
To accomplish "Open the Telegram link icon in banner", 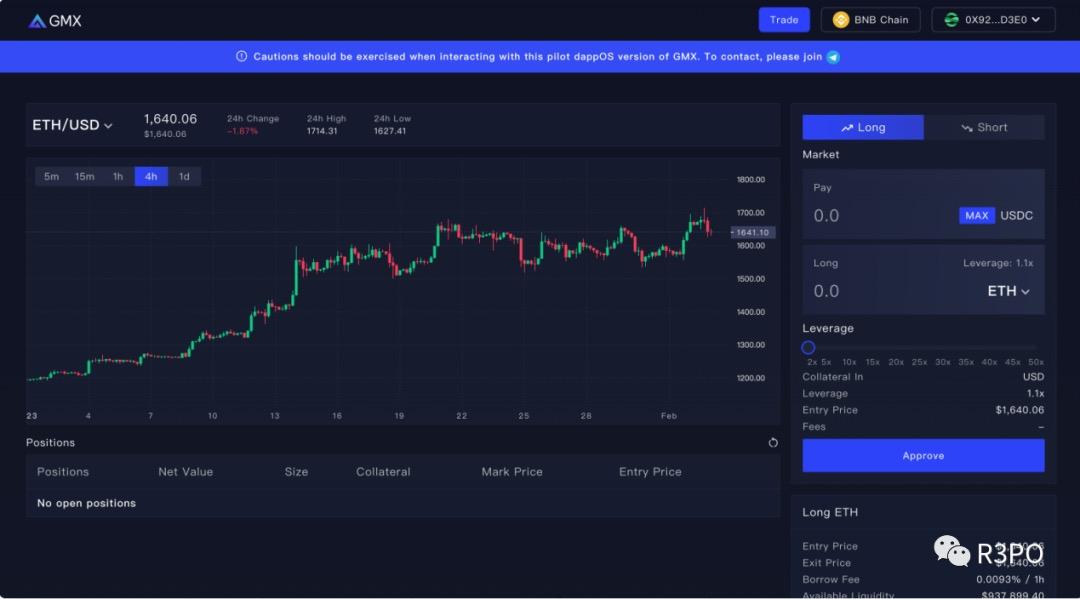I will click(833, 57).
